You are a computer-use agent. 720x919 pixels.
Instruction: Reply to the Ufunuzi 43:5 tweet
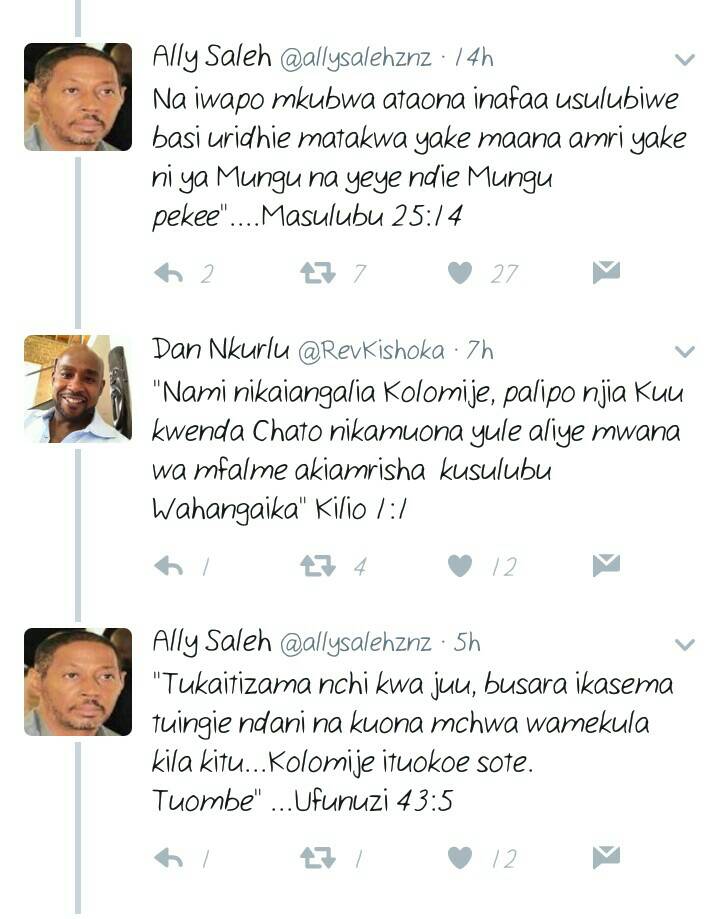tap(168, 859)
